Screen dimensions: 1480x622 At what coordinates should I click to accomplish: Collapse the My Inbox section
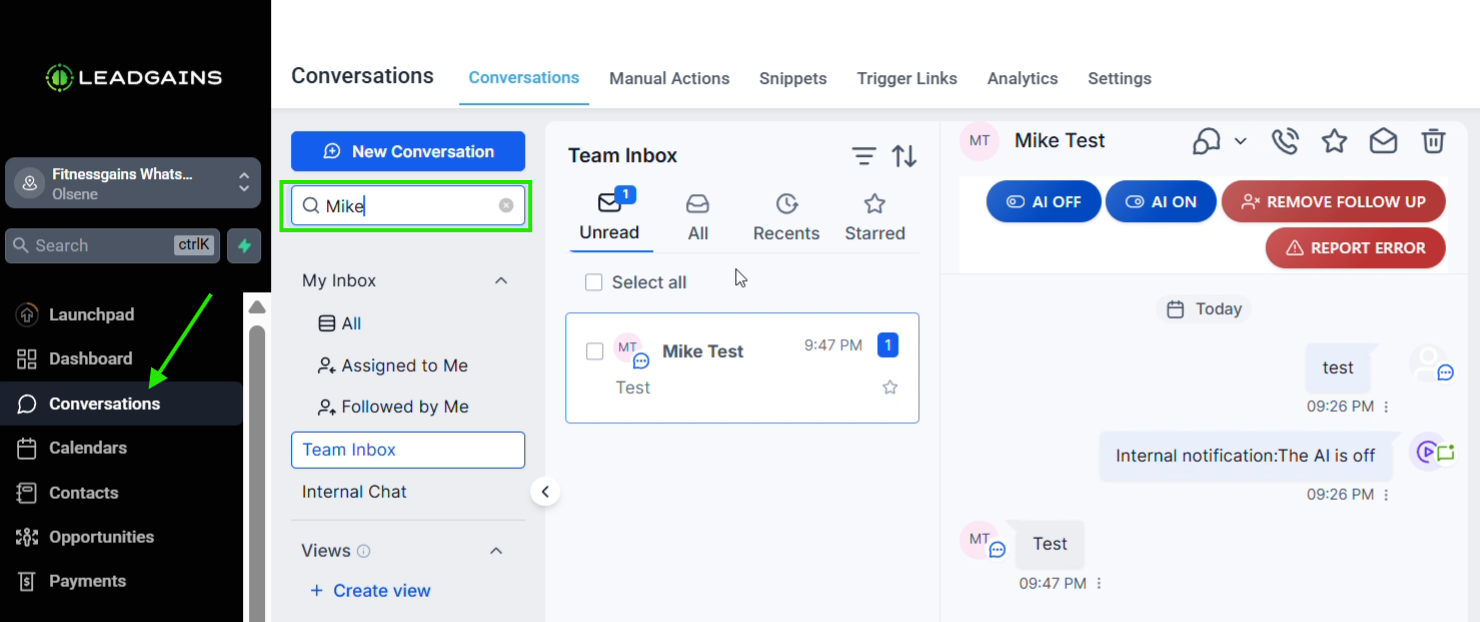point(501,281)
